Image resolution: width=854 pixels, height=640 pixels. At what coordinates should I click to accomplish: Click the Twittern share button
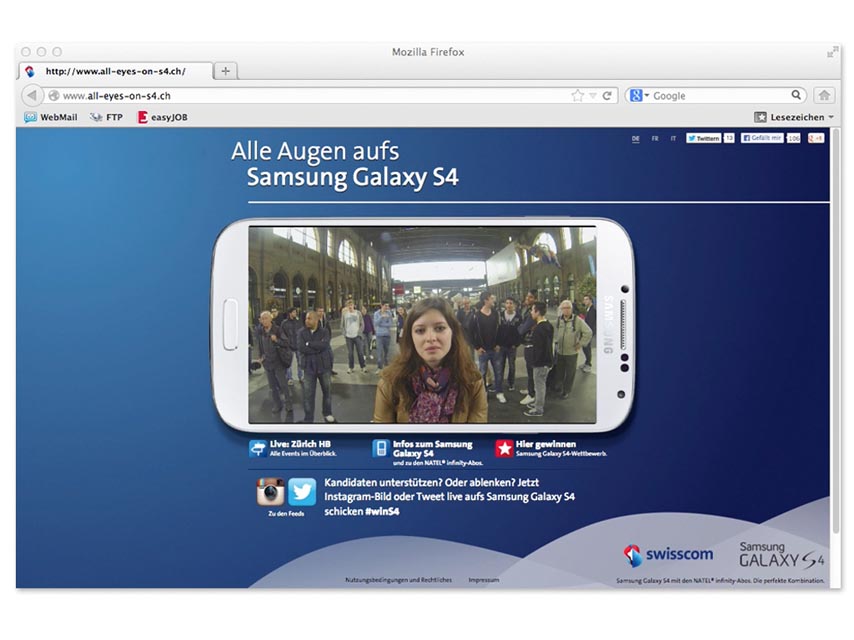(x=704, y=138)
